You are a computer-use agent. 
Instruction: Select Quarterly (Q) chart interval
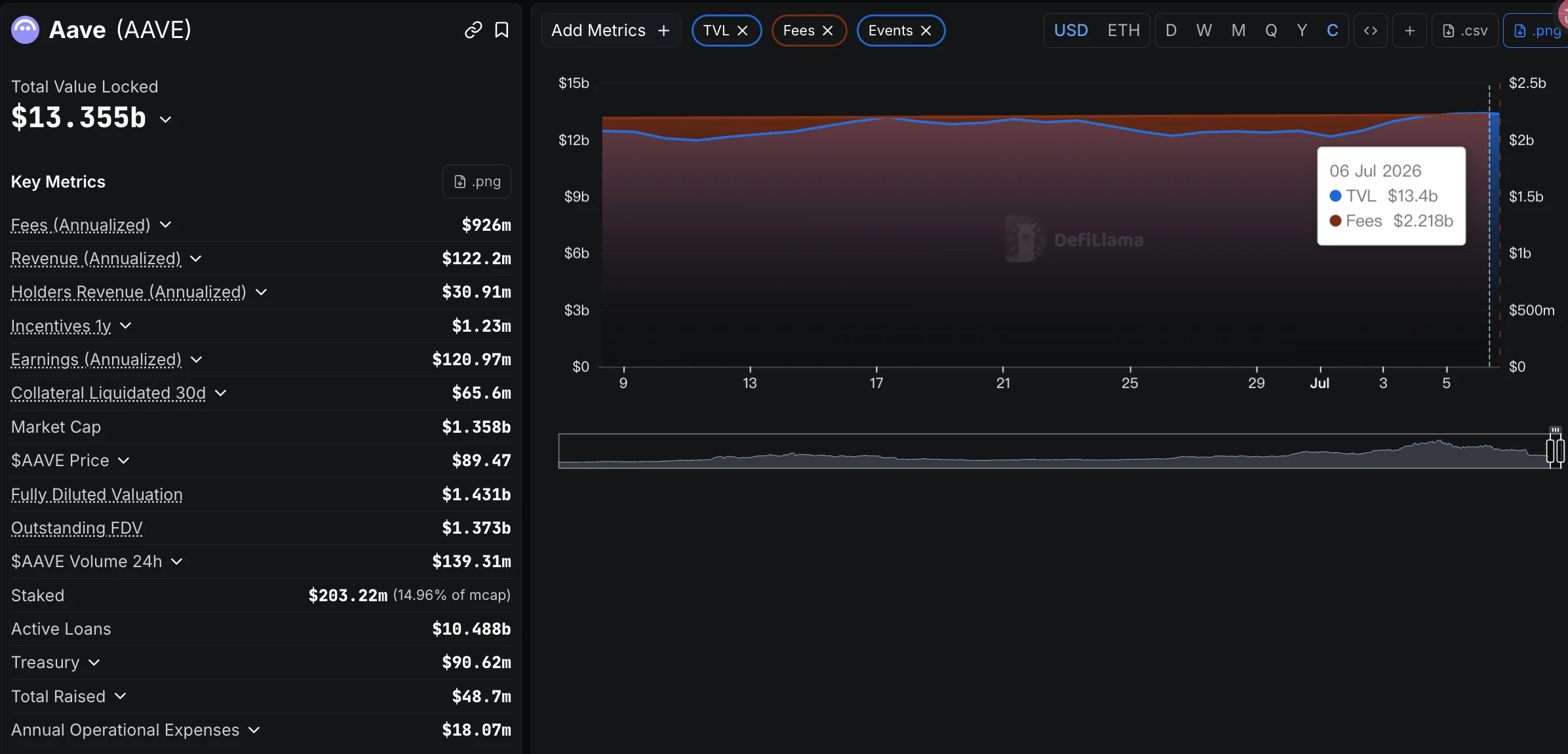1271,31
